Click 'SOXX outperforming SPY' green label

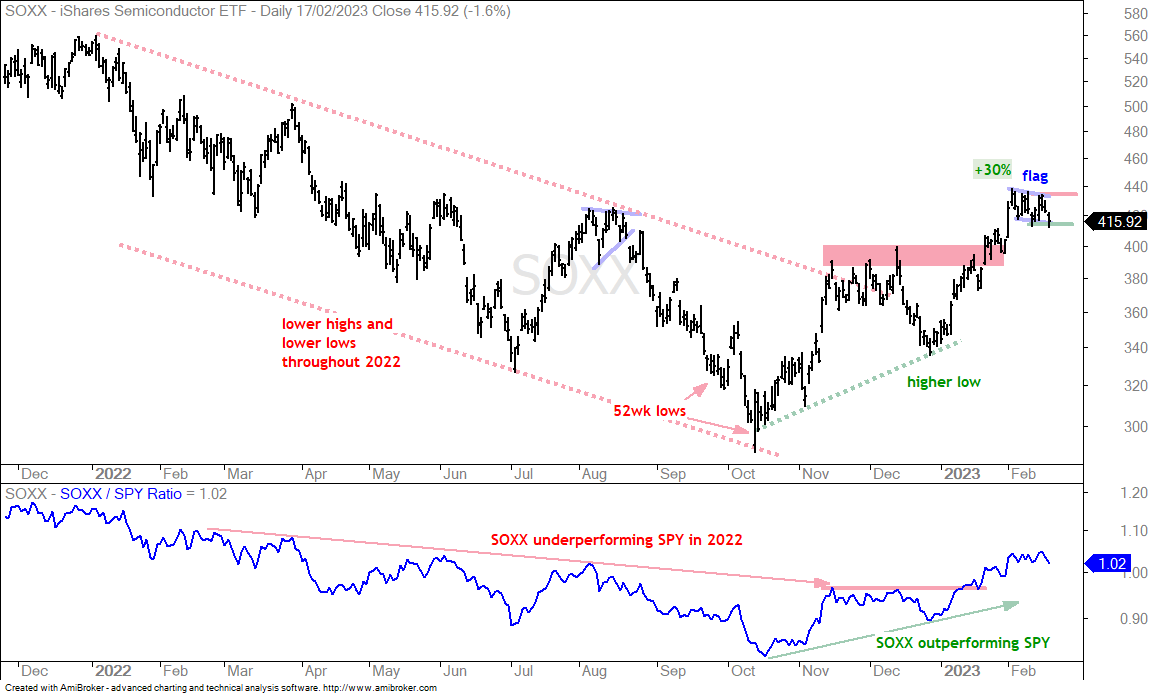pyautogui.click(x=962, y=643)
